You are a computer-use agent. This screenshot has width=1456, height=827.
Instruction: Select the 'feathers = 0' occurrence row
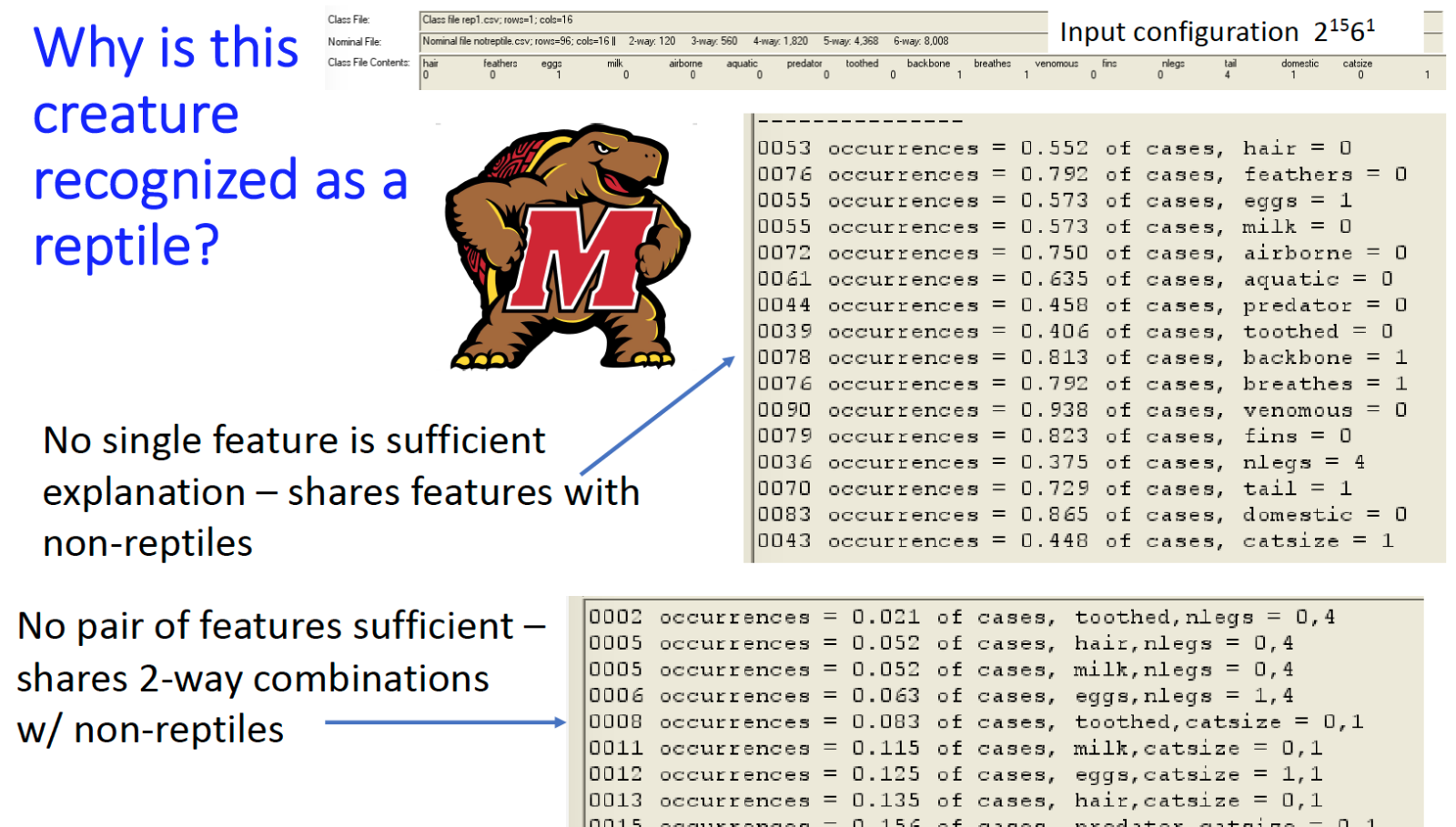pyautogui.click(x=1083, y=175)
